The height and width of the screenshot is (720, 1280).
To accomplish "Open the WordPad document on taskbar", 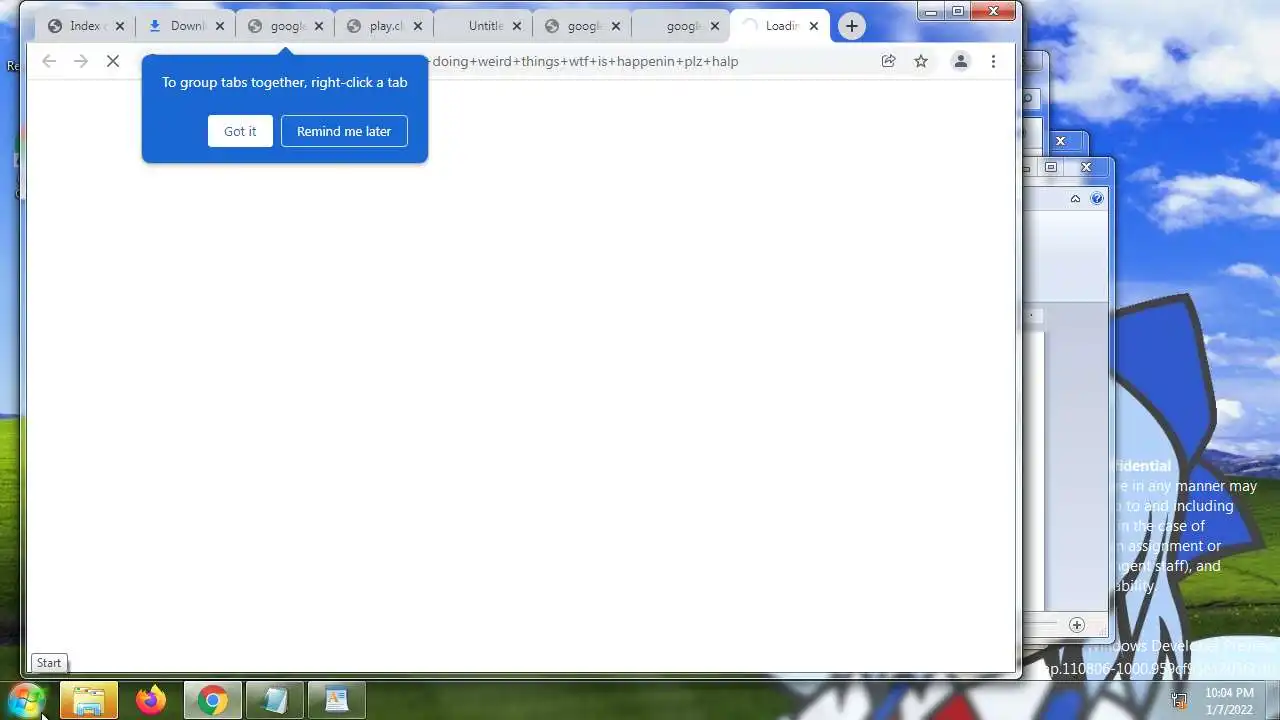I will 336,701.
